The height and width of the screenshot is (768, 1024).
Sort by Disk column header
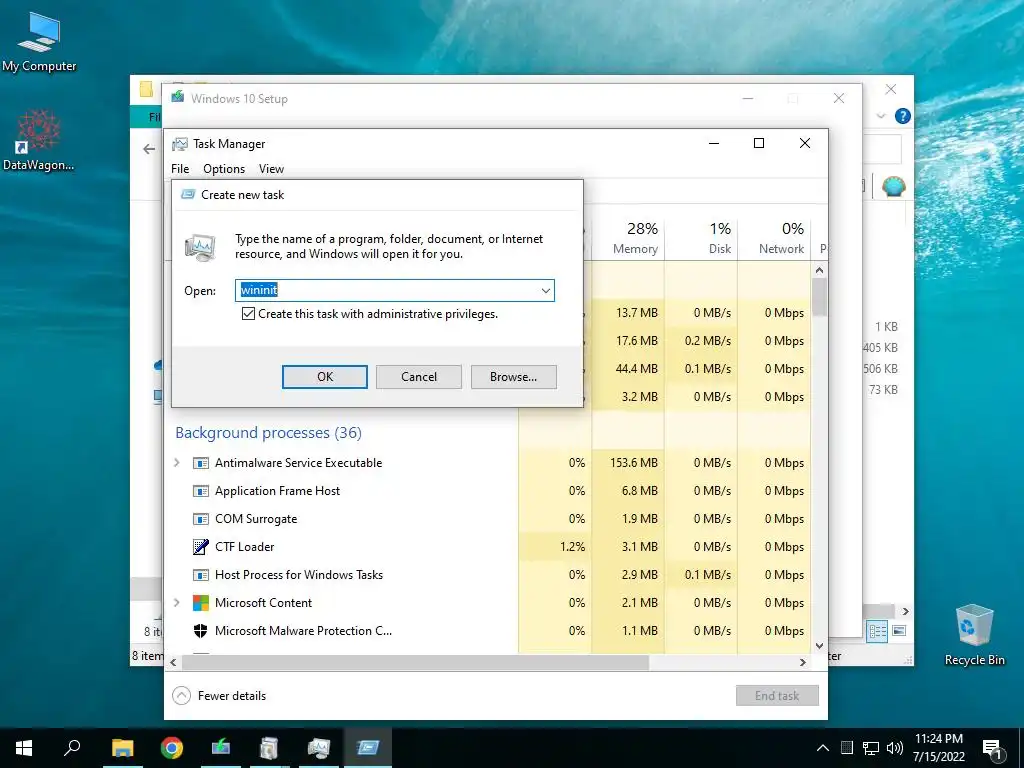click(x=701, y=238)
